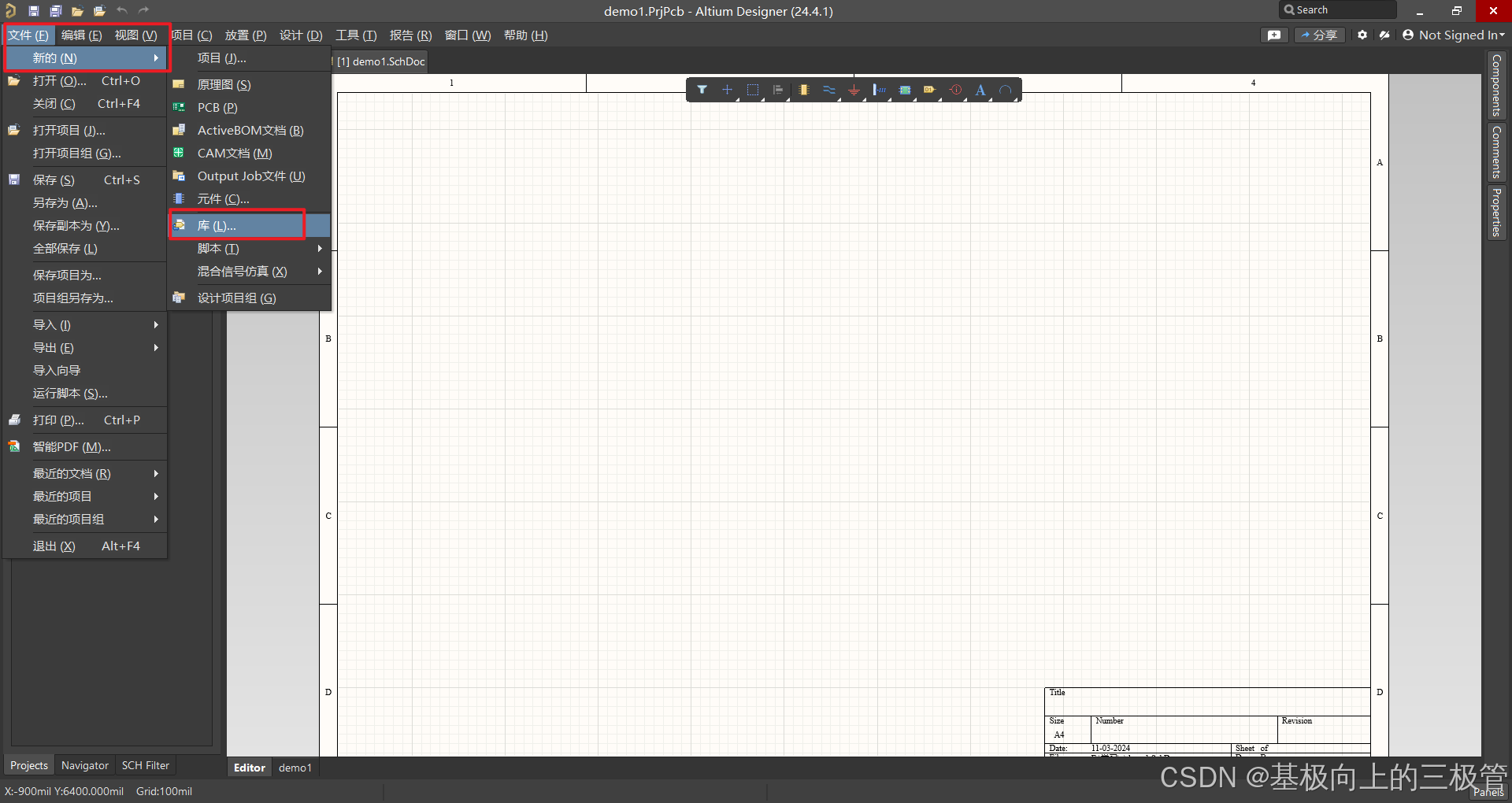Select the place directive info tool

tap(955, 90)
